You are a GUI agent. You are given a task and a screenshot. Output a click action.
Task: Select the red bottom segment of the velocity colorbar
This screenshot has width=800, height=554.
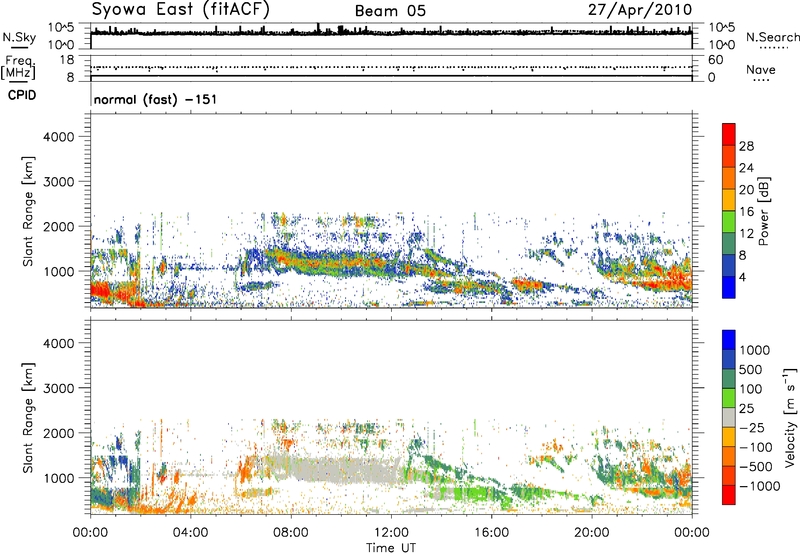729,495
